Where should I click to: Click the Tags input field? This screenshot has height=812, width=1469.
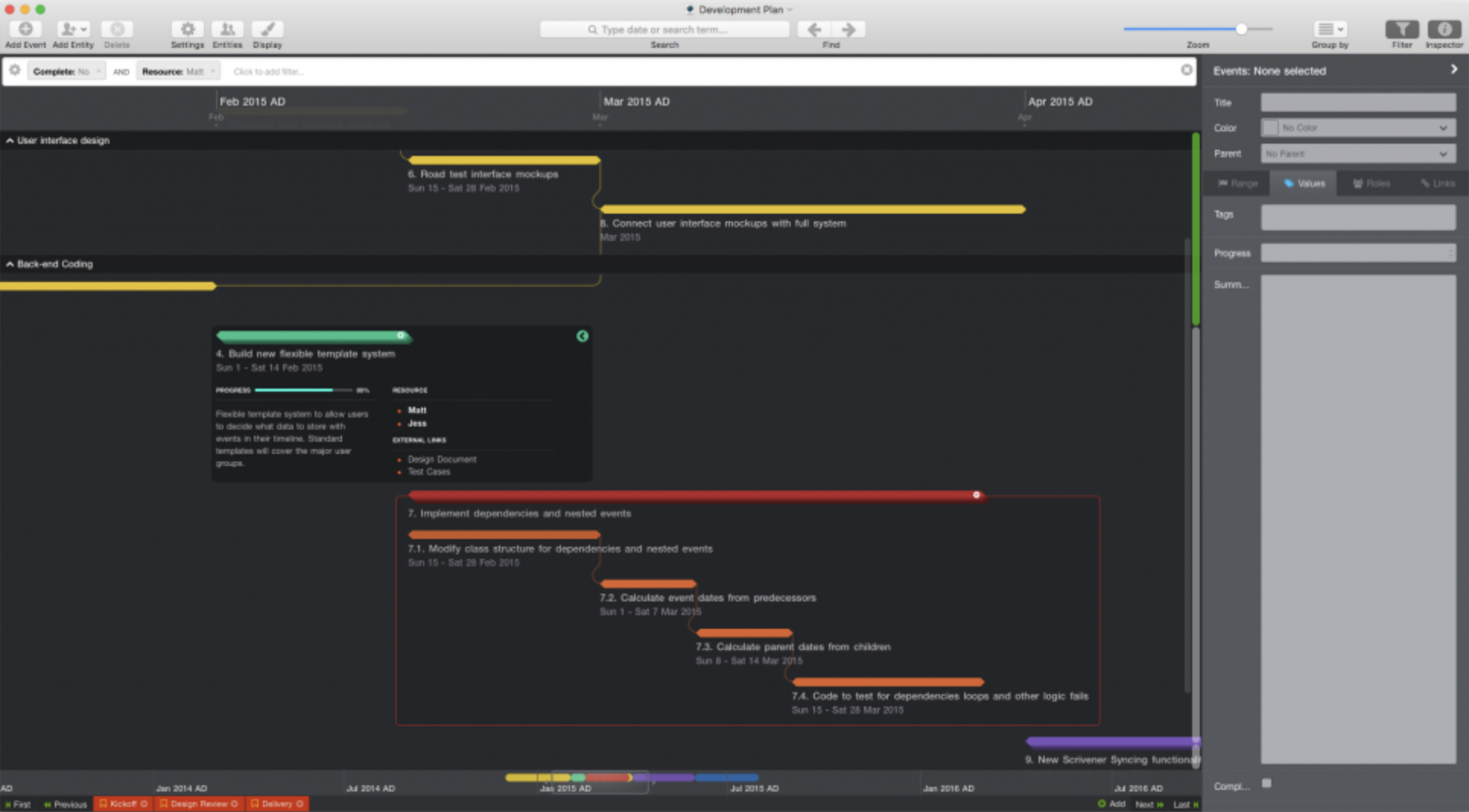coord(1358,217)
